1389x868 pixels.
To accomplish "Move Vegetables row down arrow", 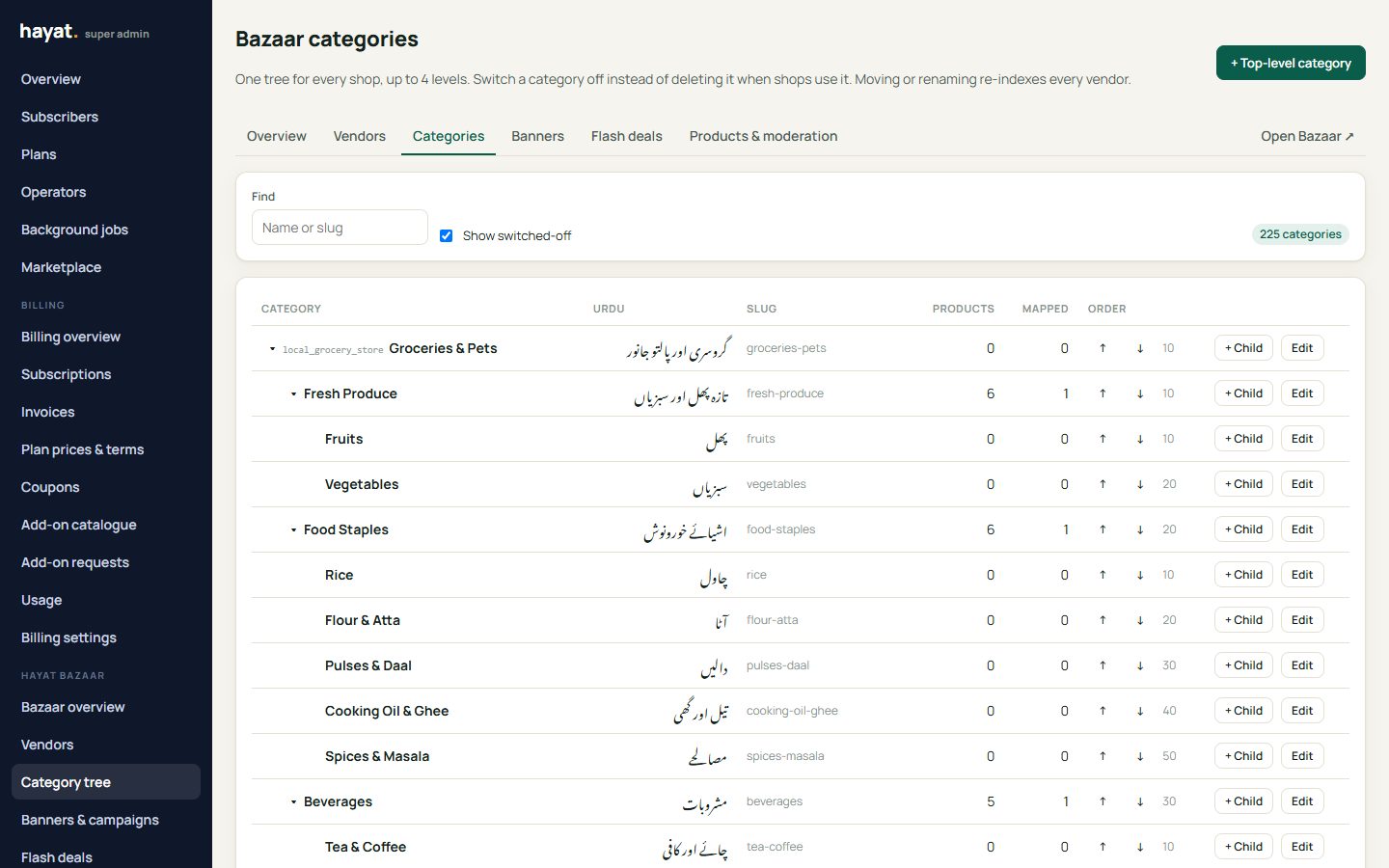I will pos(1140,484).
